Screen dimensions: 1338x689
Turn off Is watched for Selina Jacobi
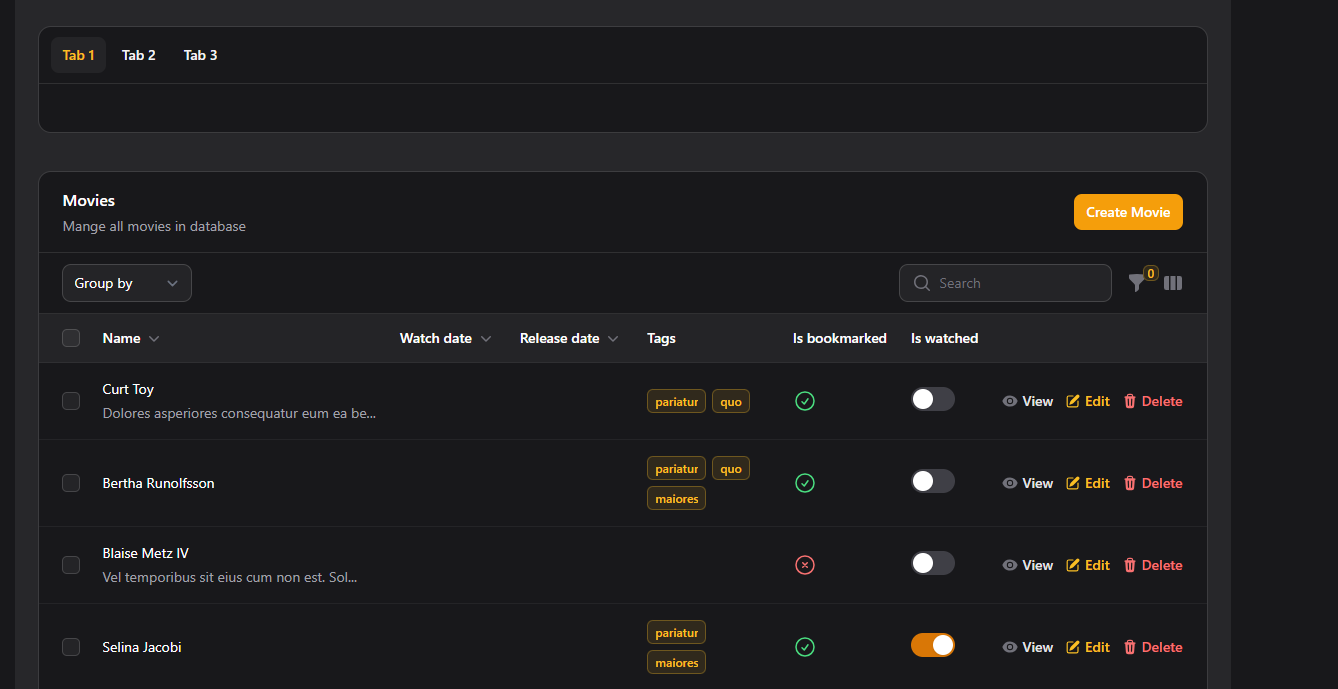(x=932, y=645)
